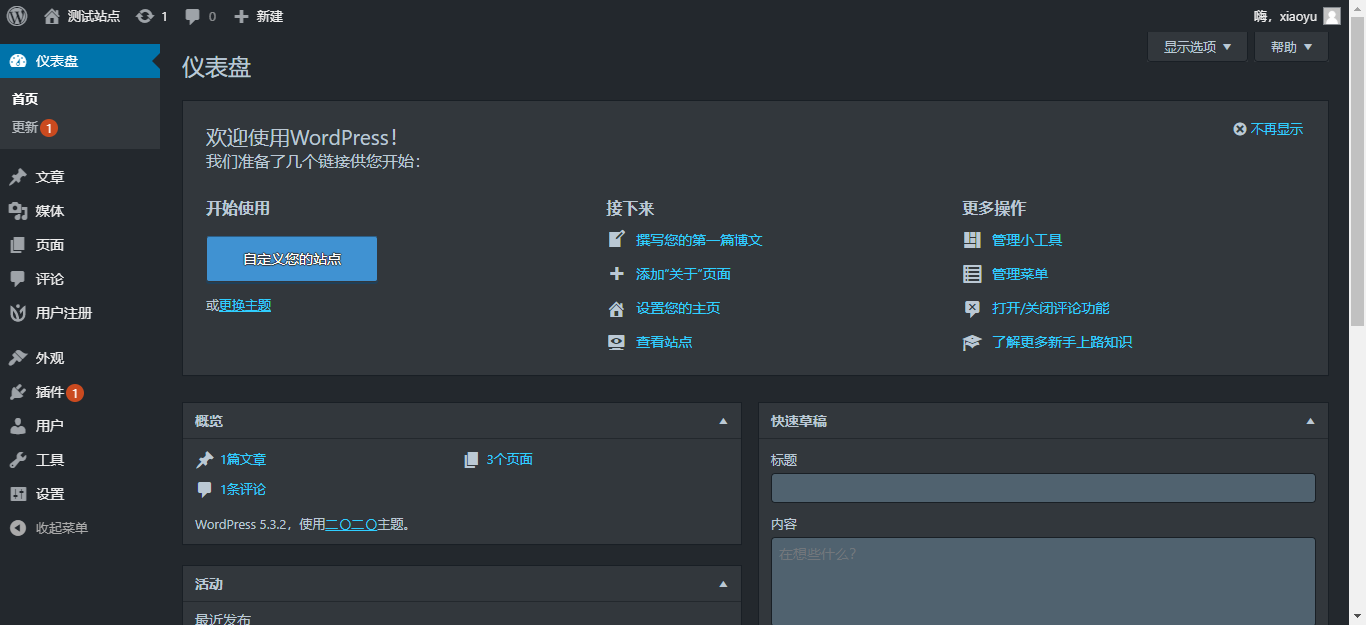Click the house icon beside 设置您的主页

pyautogui.click(x=617, y=308)
